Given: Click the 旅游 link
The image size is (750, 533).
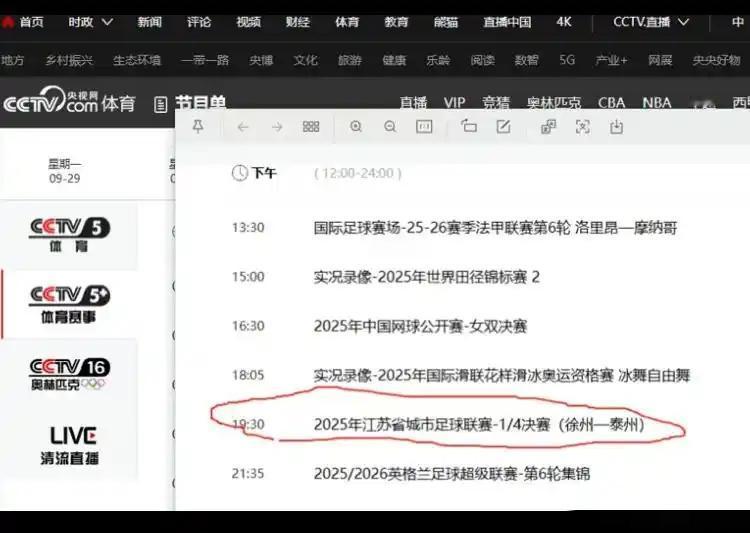Looking at the screenshot, I should point(350,60).
